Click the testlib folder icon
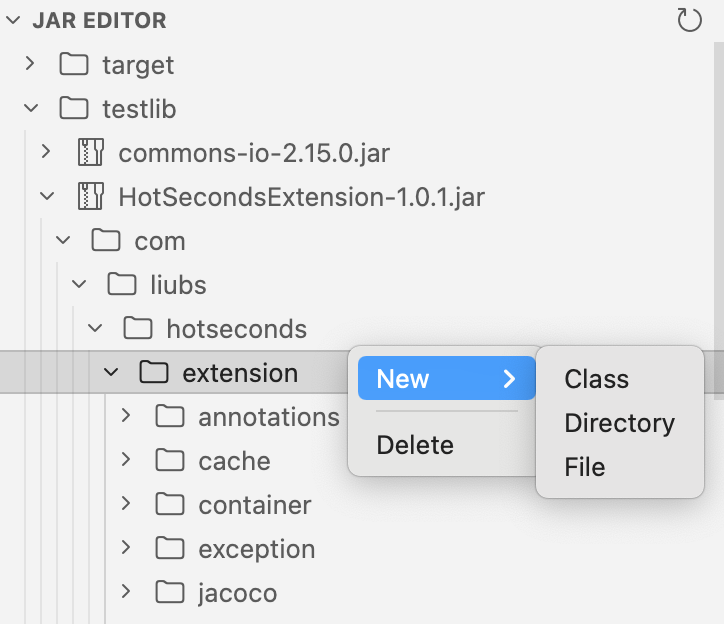The image size is (724, 624). point(74,109)
